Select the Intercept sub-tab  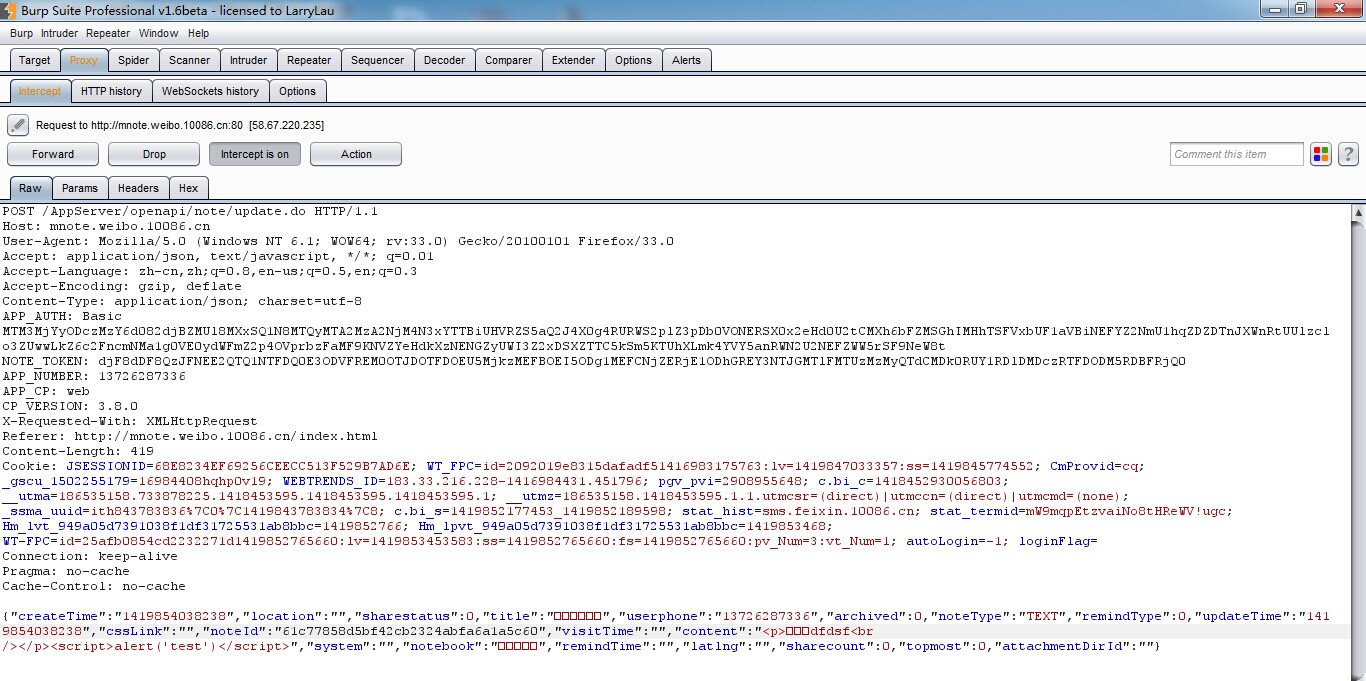40,91
